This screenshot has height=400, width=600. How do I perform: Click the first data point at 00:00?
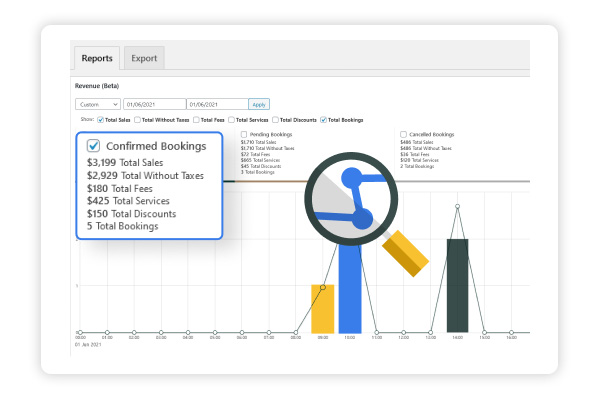click(x=80, y=332)
